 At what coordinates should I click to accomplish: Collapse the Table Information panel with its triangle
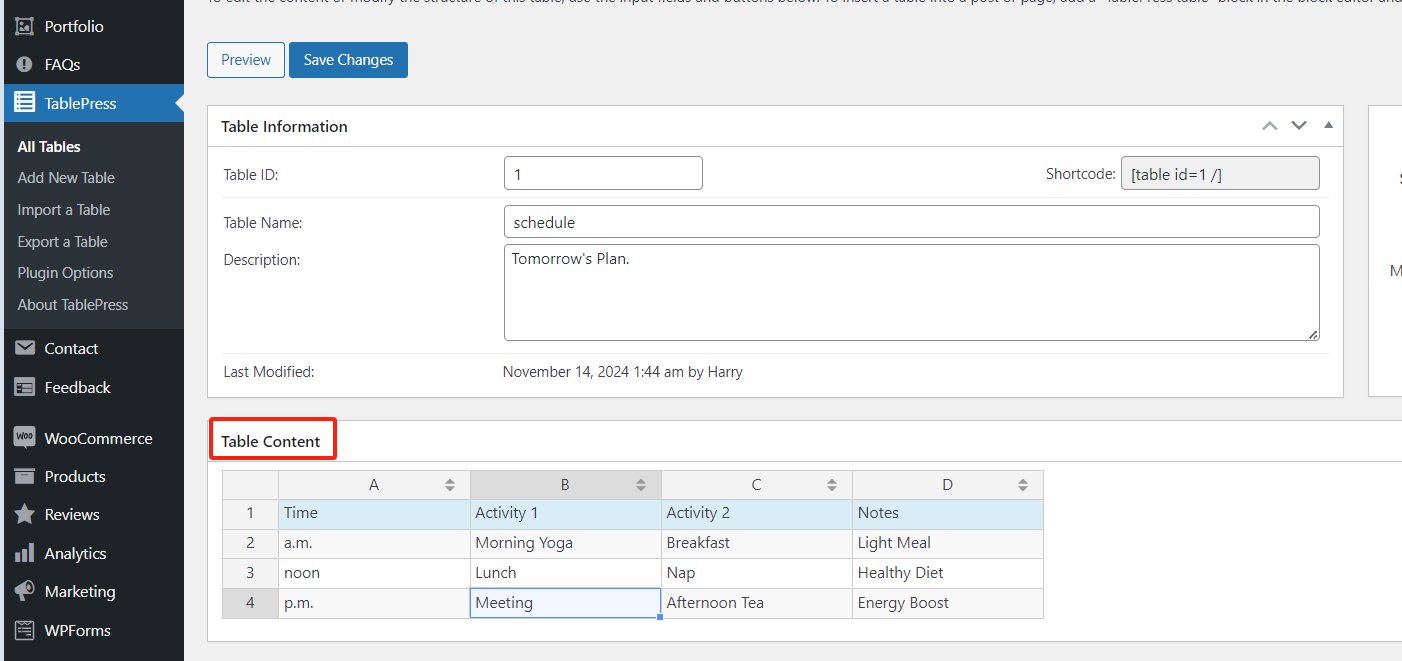click(1328, 125)
